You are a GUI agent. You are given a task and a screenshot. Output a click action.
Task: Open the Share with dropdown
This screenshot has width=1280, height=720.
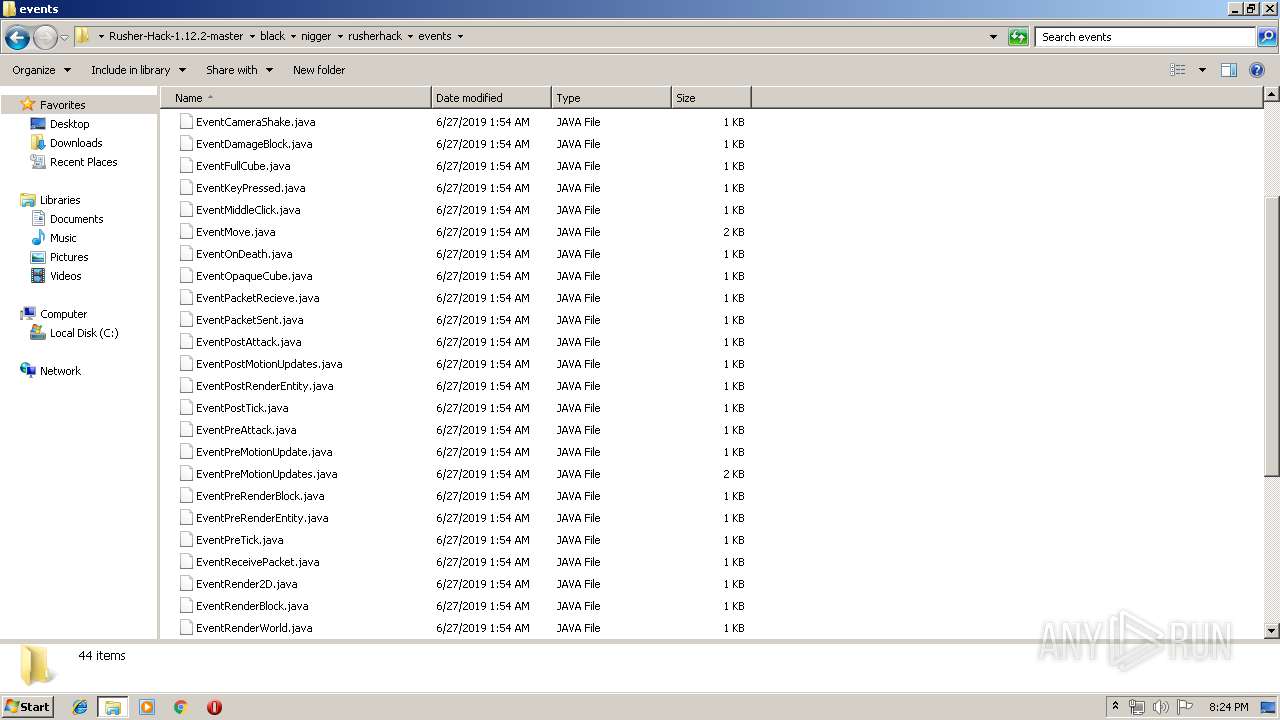[240, 70]
